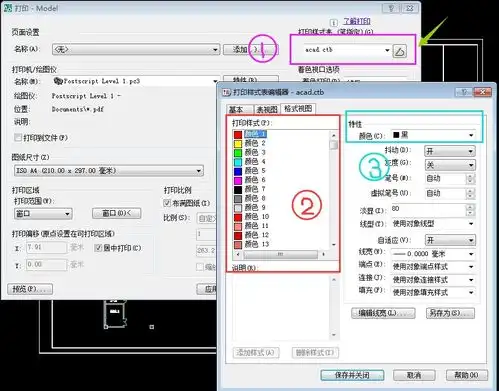Screen dimensions: 499x391
Task: Click the plot style table edit icon
Action: click(400, 51)
